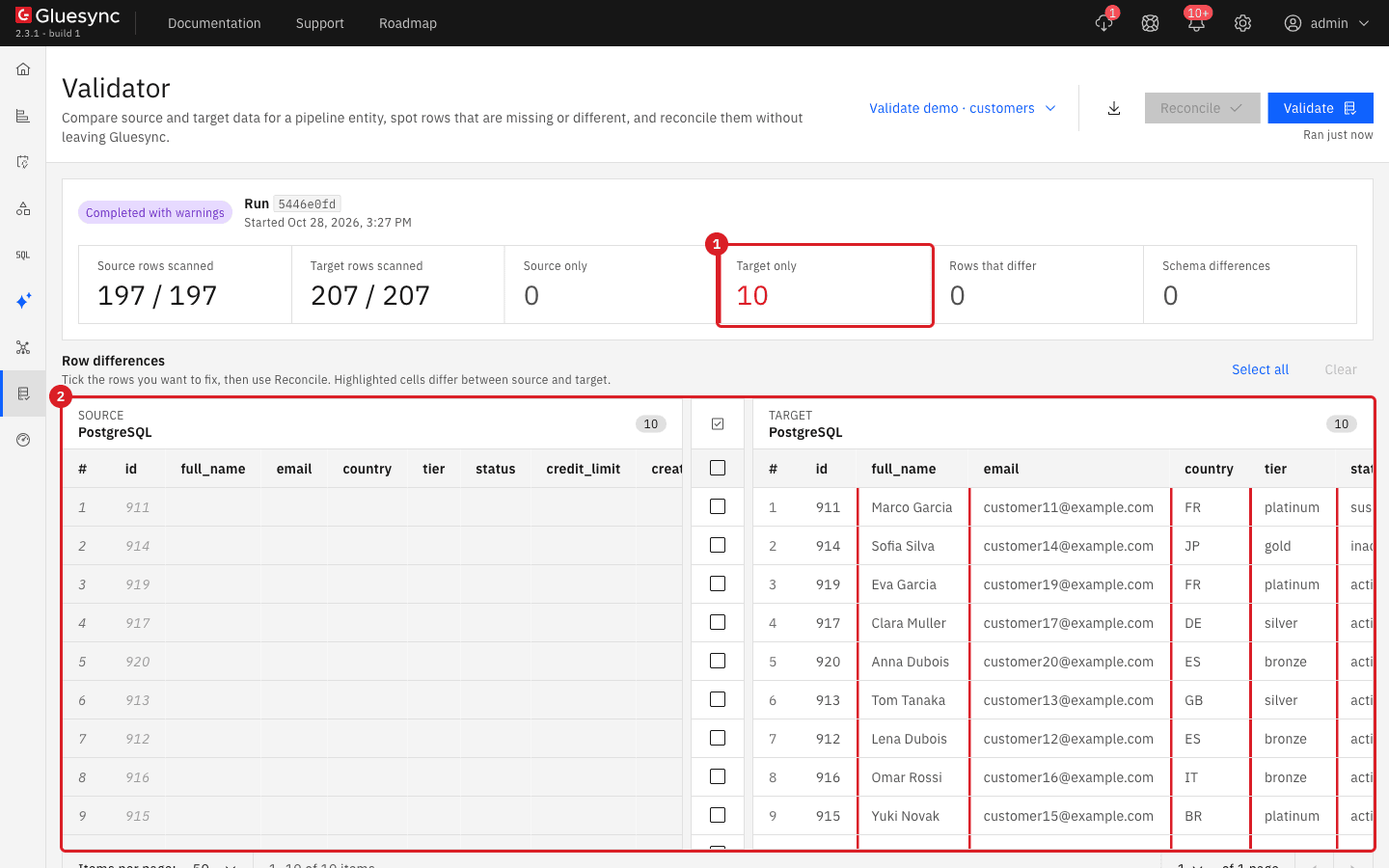
Task: Open the blue sparkle AI icon
Action: [x=23, y=301]
